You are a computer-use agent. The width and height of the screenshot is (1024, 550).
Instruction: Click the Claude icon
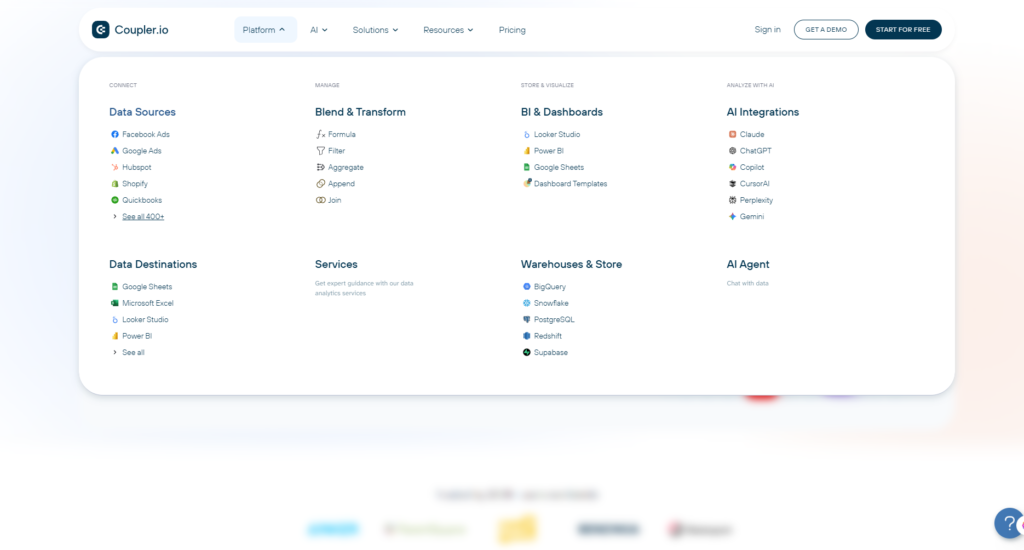733,134
